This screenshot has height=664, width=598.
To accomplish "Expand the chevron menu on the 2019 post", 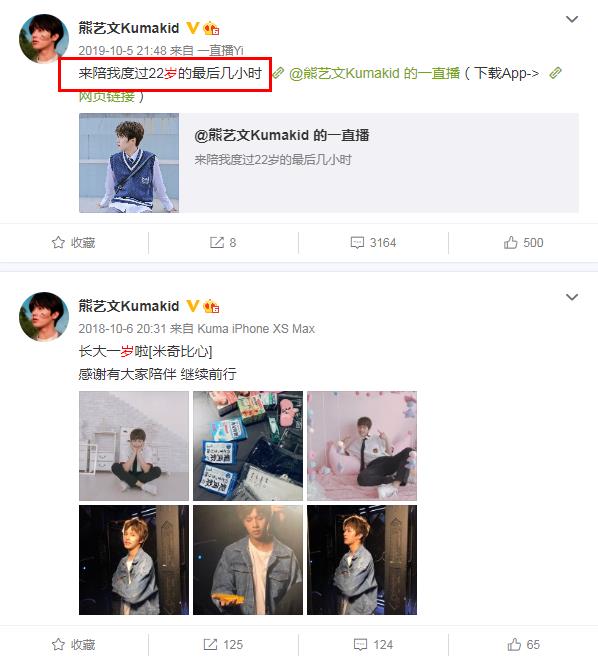I will coord(572,19).
